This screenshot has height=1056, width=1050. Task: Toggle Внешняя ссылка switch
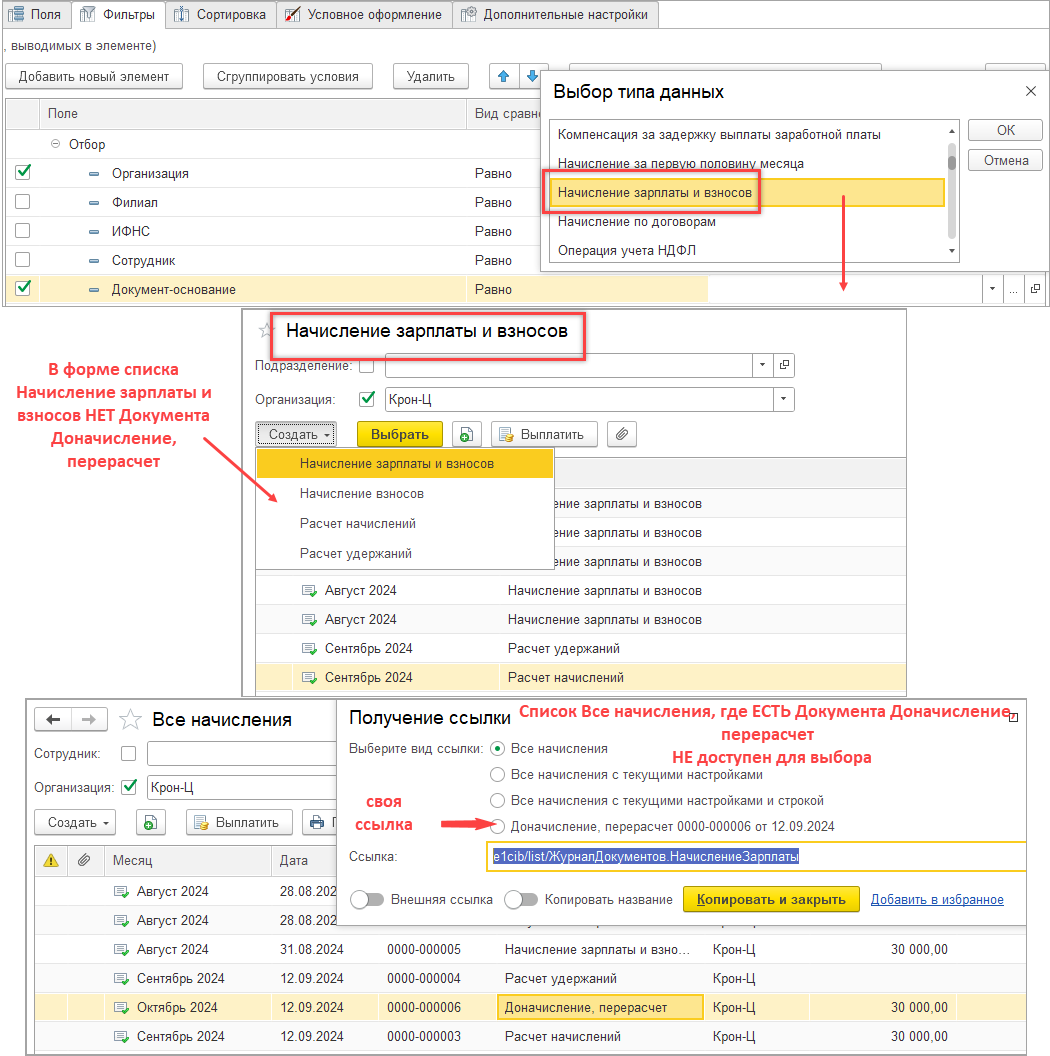(367, 900)
